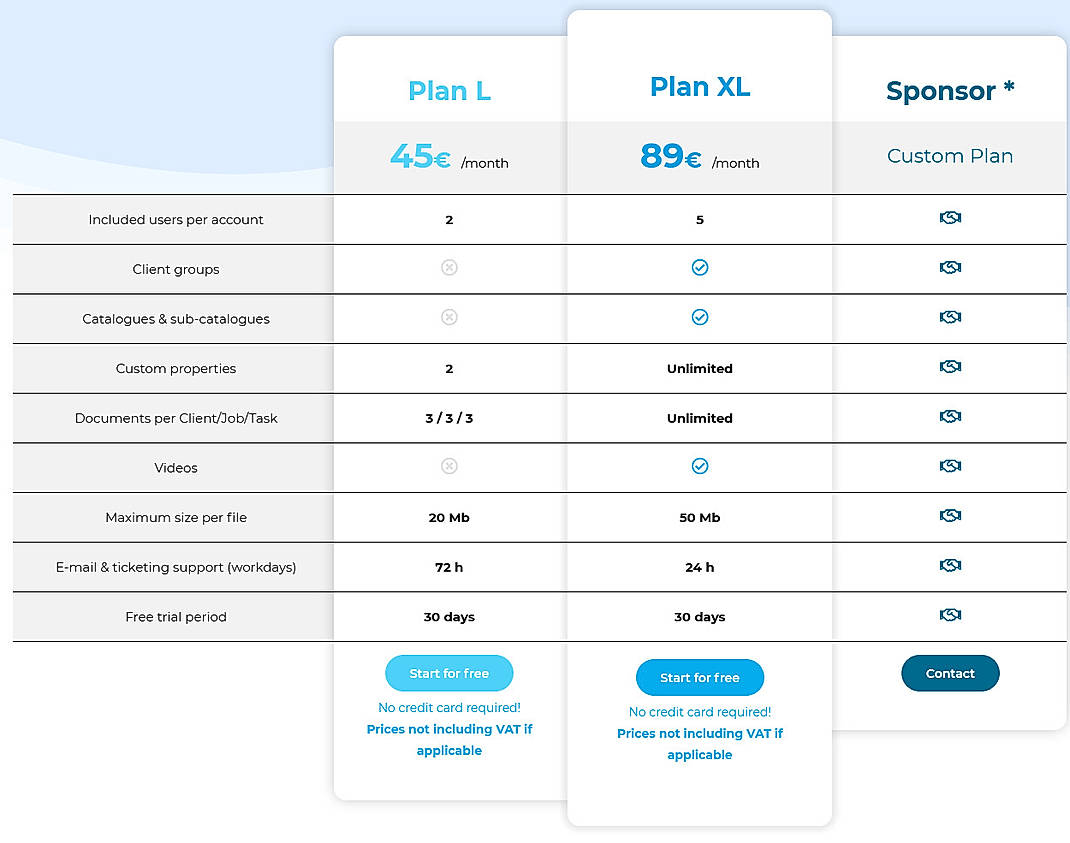1070x843 pixels.
Task: Click the handshake icon for Catalogues & sub-catalogues
Action: click(x=950, y=318)
